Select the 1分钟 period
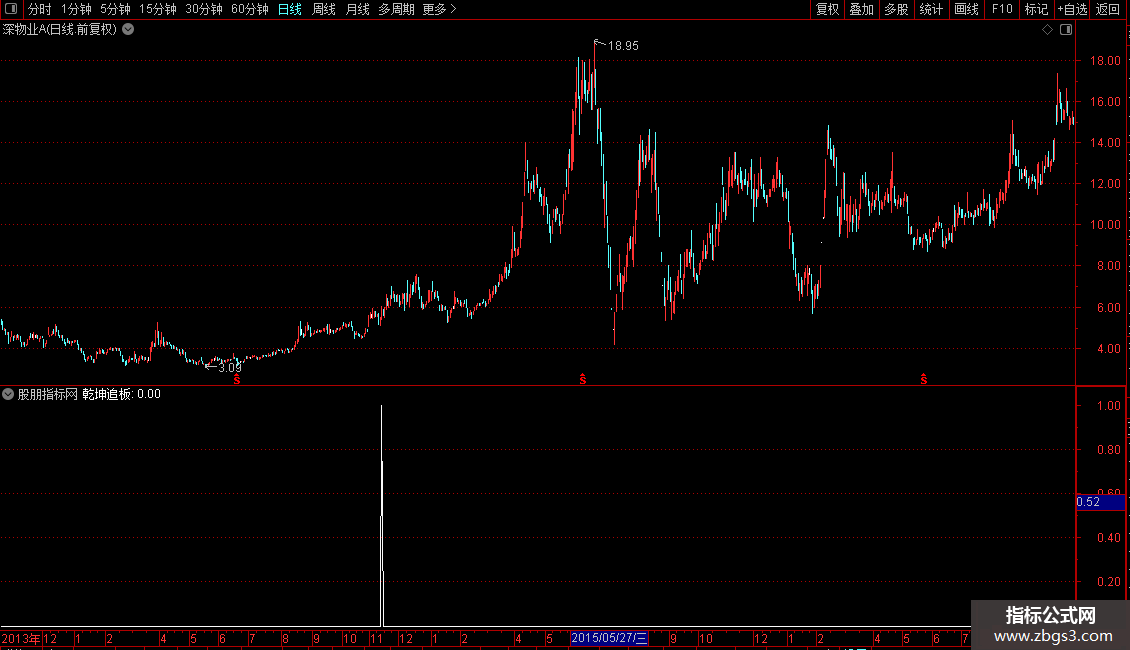The image size is (1130, 650). (76, 9)
